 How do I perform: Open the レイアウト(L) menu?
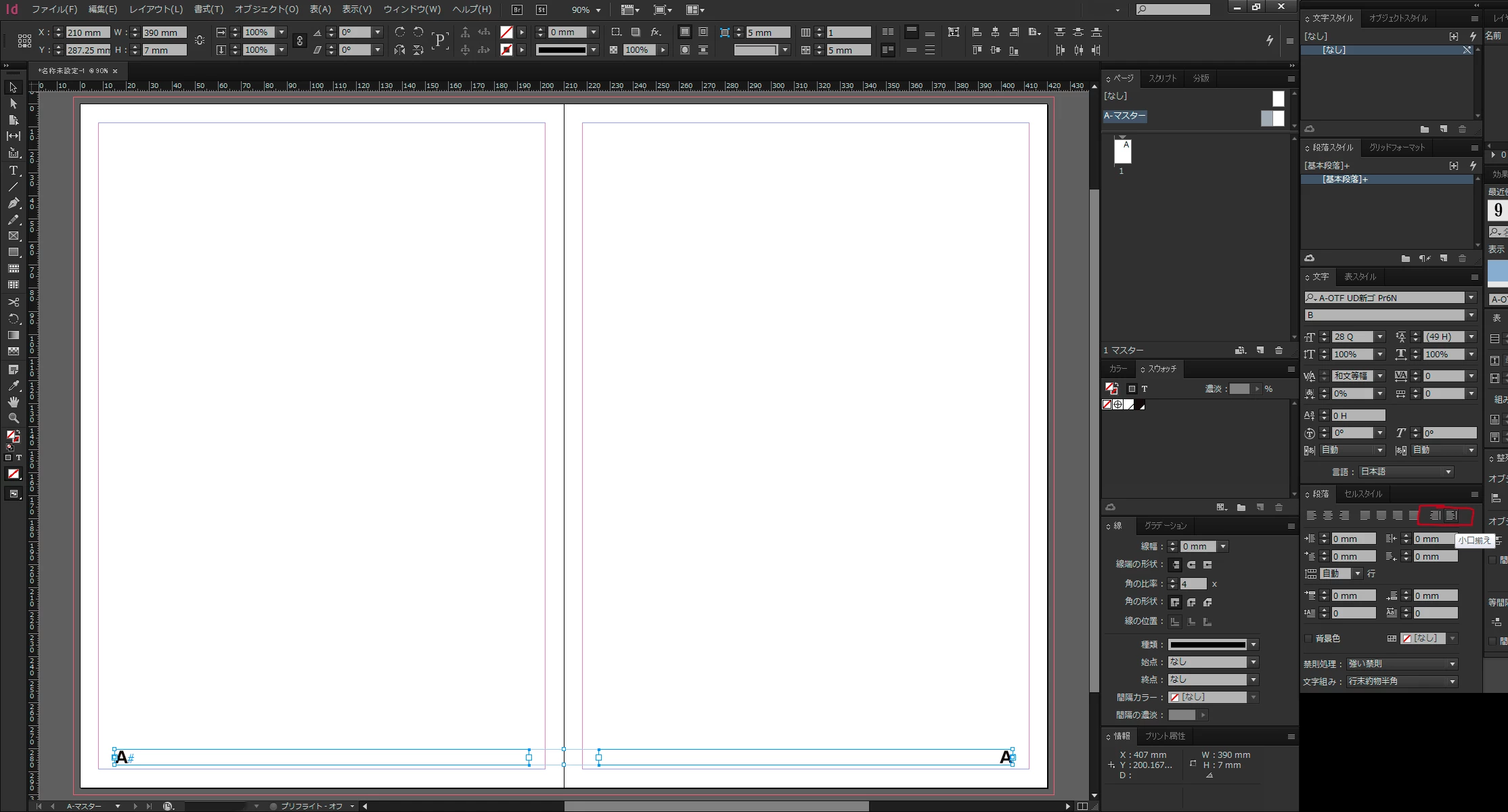156,9
